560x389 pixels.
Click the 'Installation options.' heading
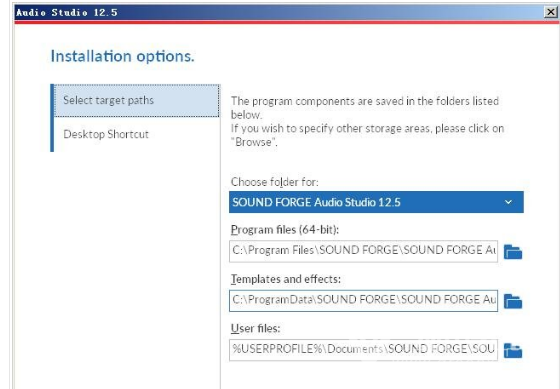pyautogui.click(x=122, y=56)
